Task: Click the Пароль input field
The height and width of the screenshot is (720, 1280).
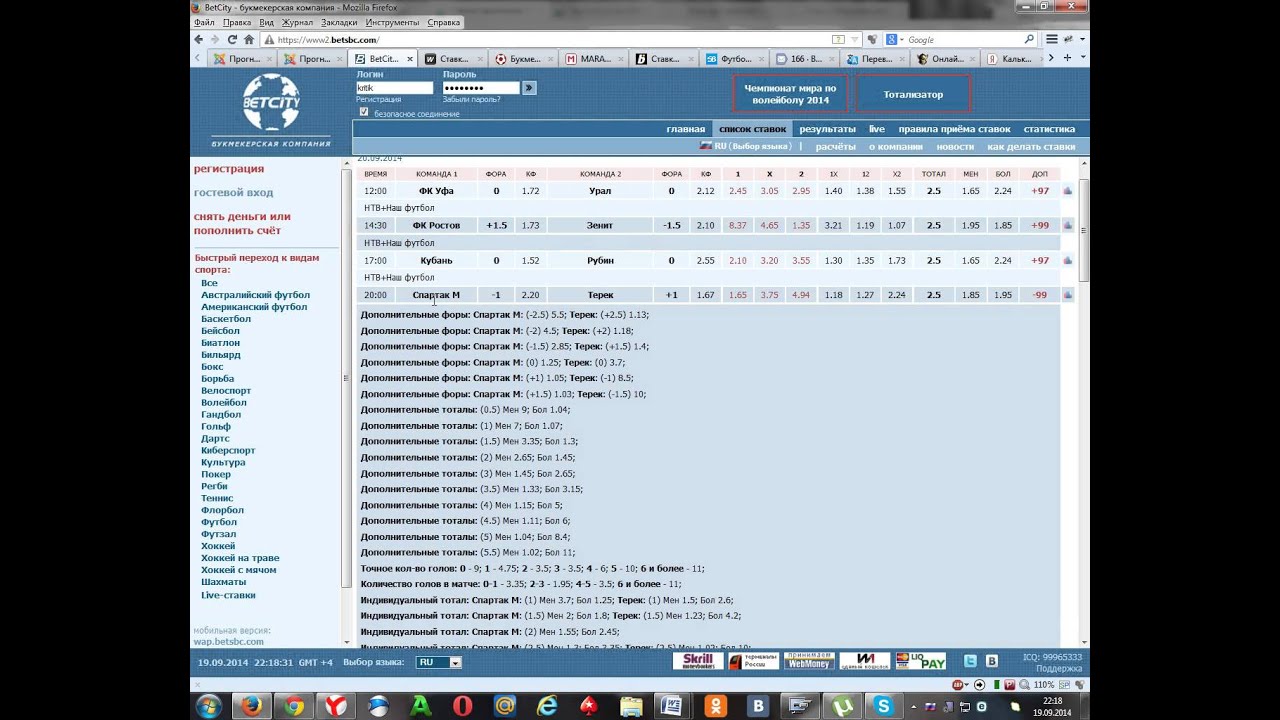Action: tap(481, 88)
